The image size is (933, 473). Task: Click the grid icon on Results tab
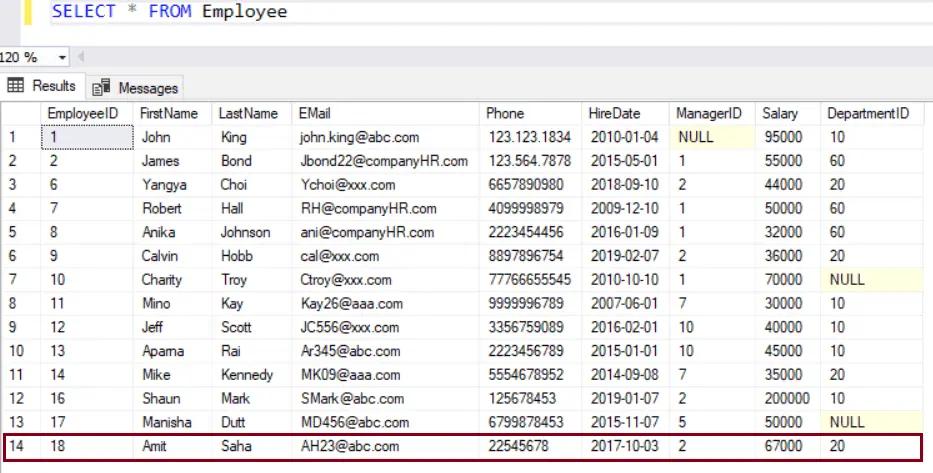pyautogui.click(x=16, y=86)
